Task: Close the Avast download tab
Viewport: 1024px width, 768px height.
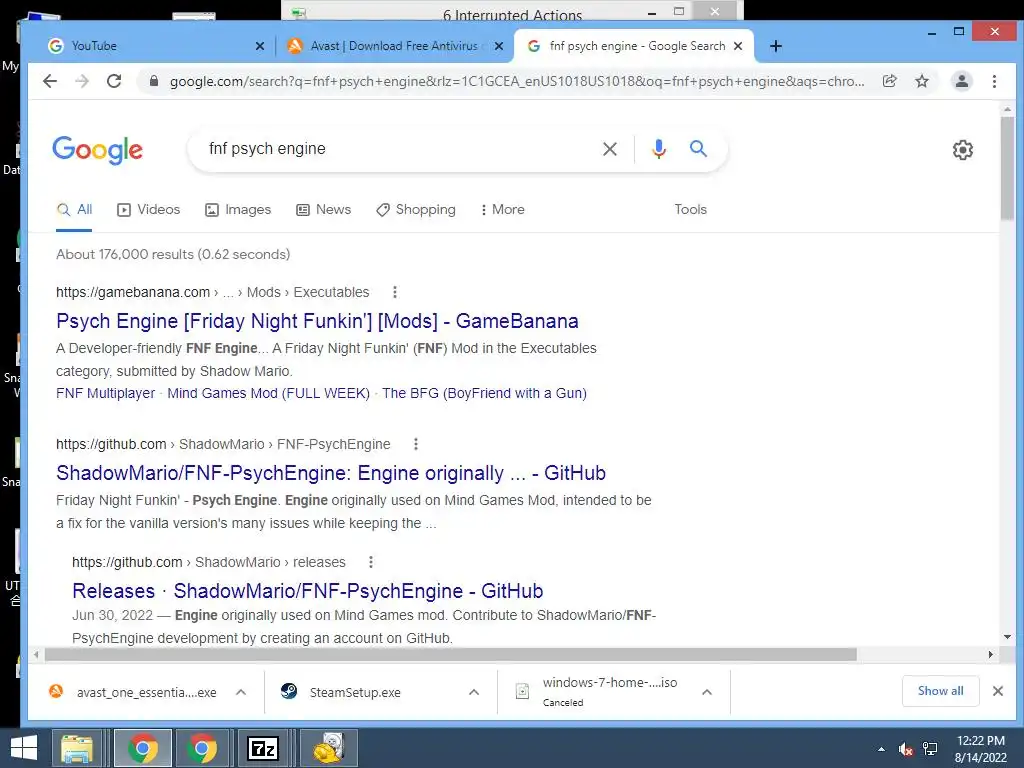Action: coord(499,46)
